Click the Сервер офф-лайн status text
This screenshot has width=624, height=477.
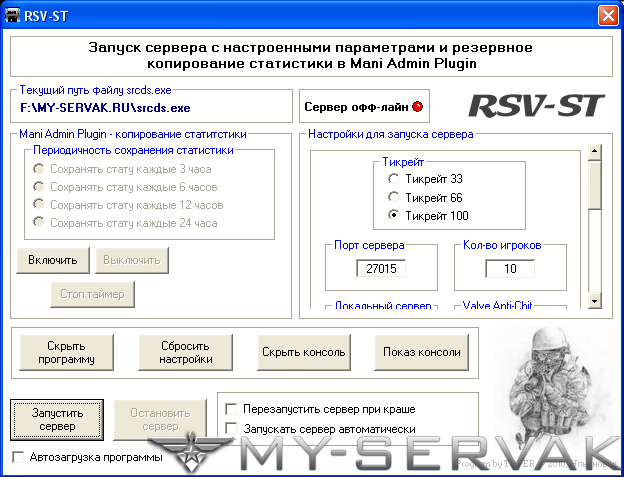356,107
